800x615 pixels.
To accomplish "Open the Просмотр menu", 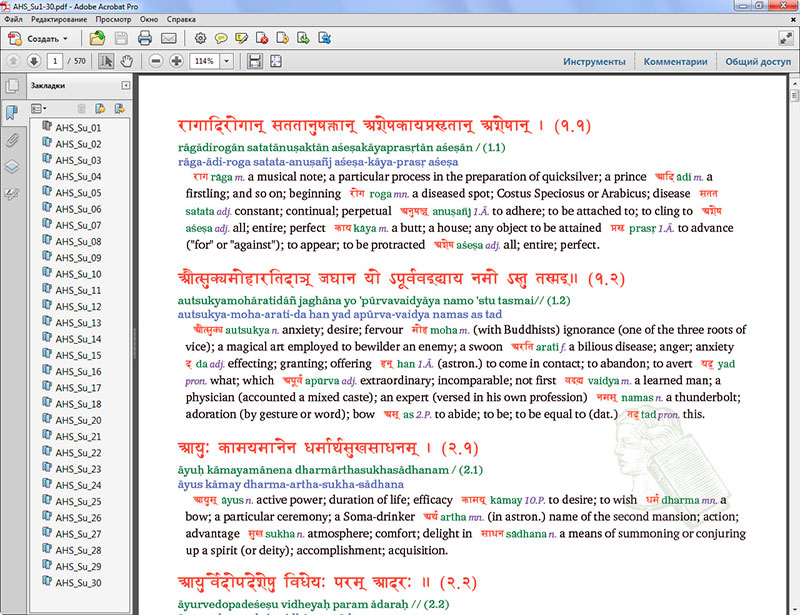I will pos(112,19).
